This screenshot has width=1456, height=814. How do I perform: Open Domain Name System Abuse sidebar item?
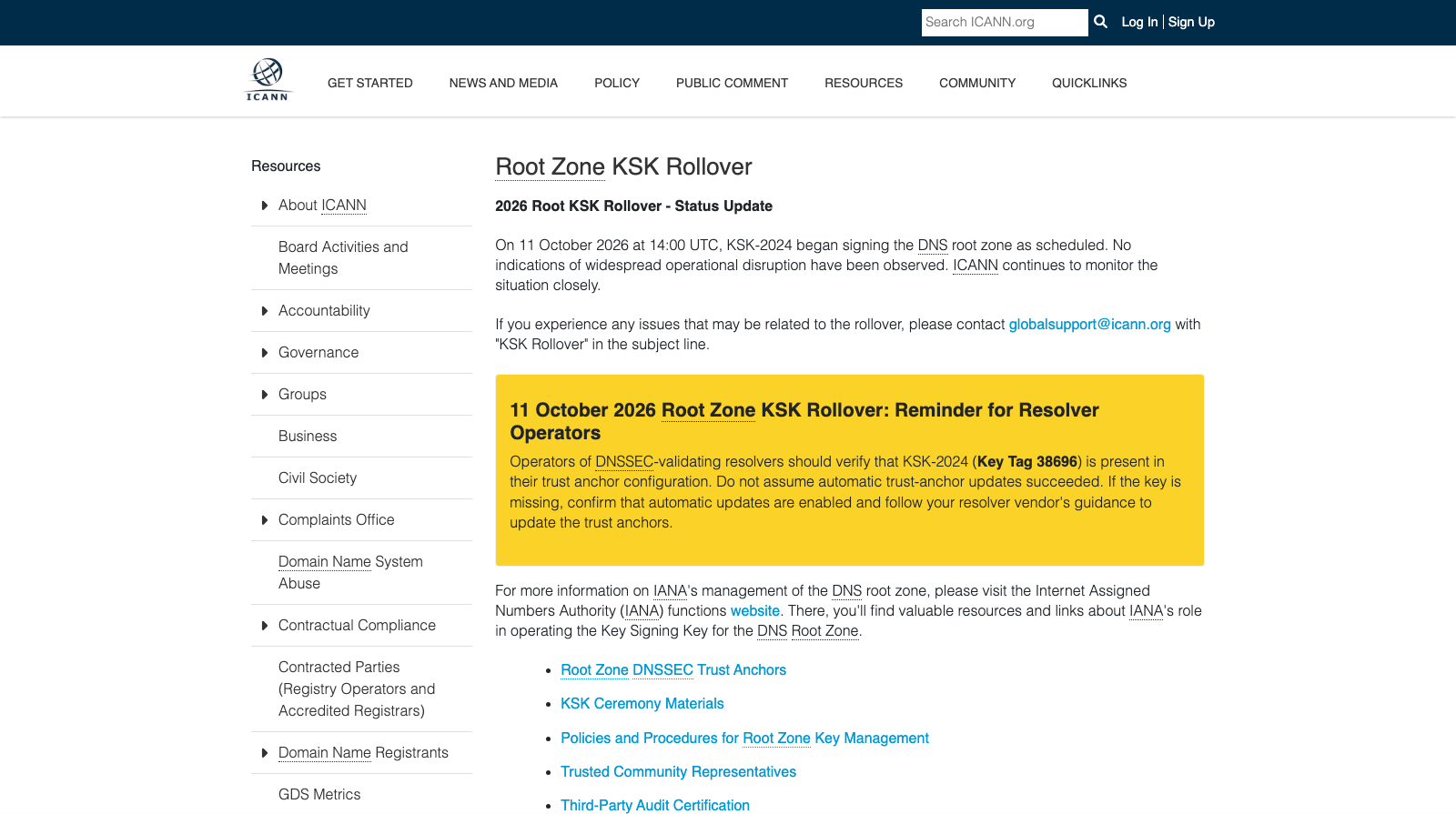pos(350,572)
